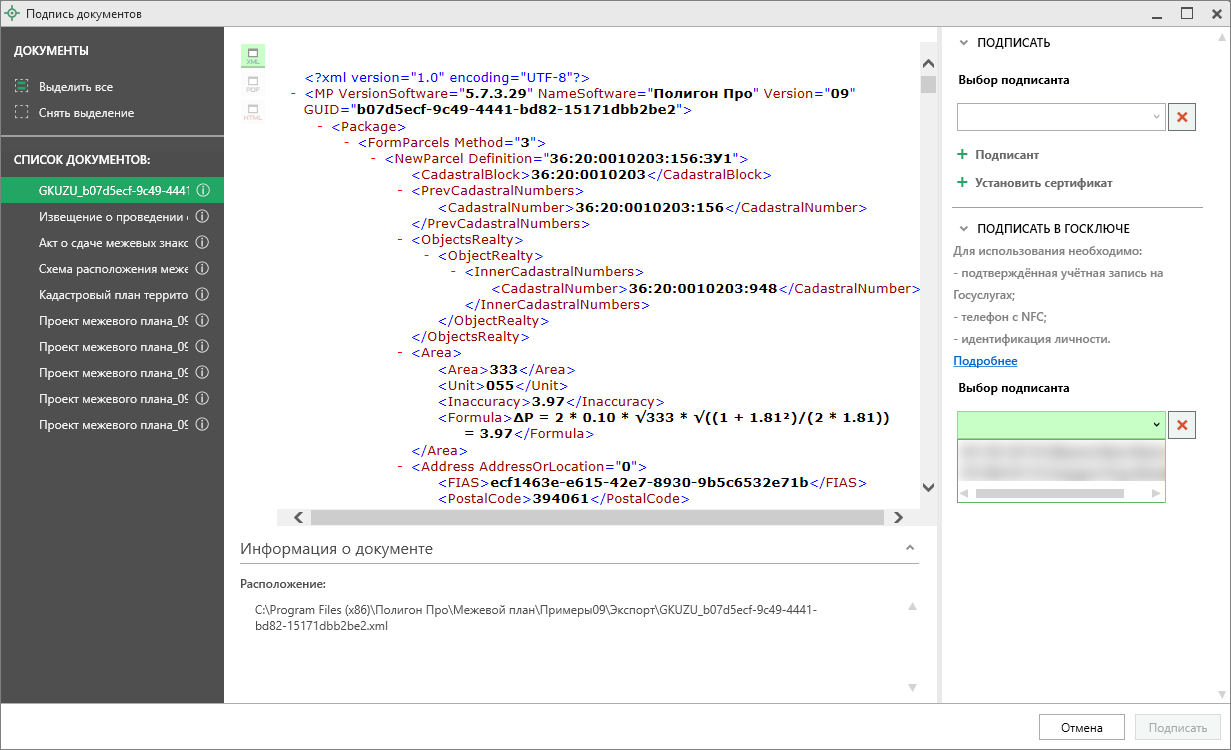Switch to XML view icon
The image size is (1231, 750).
(x=253, y=56)
